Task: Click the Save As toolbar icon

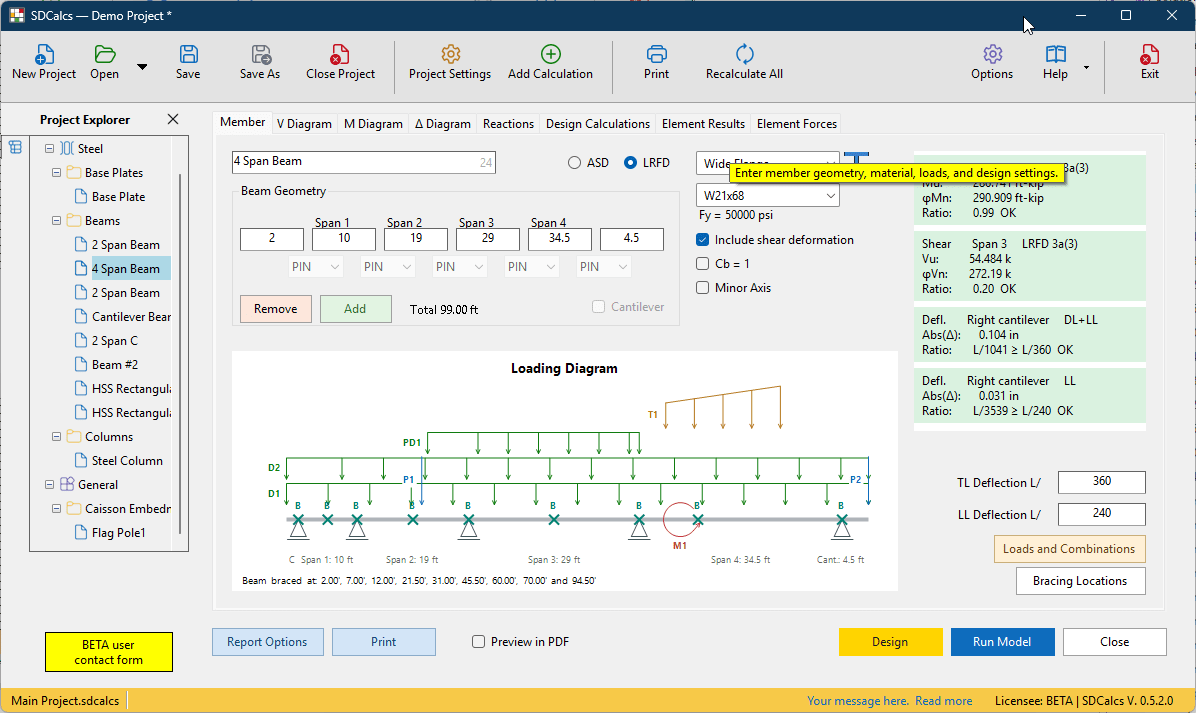Action: point(261,55)
